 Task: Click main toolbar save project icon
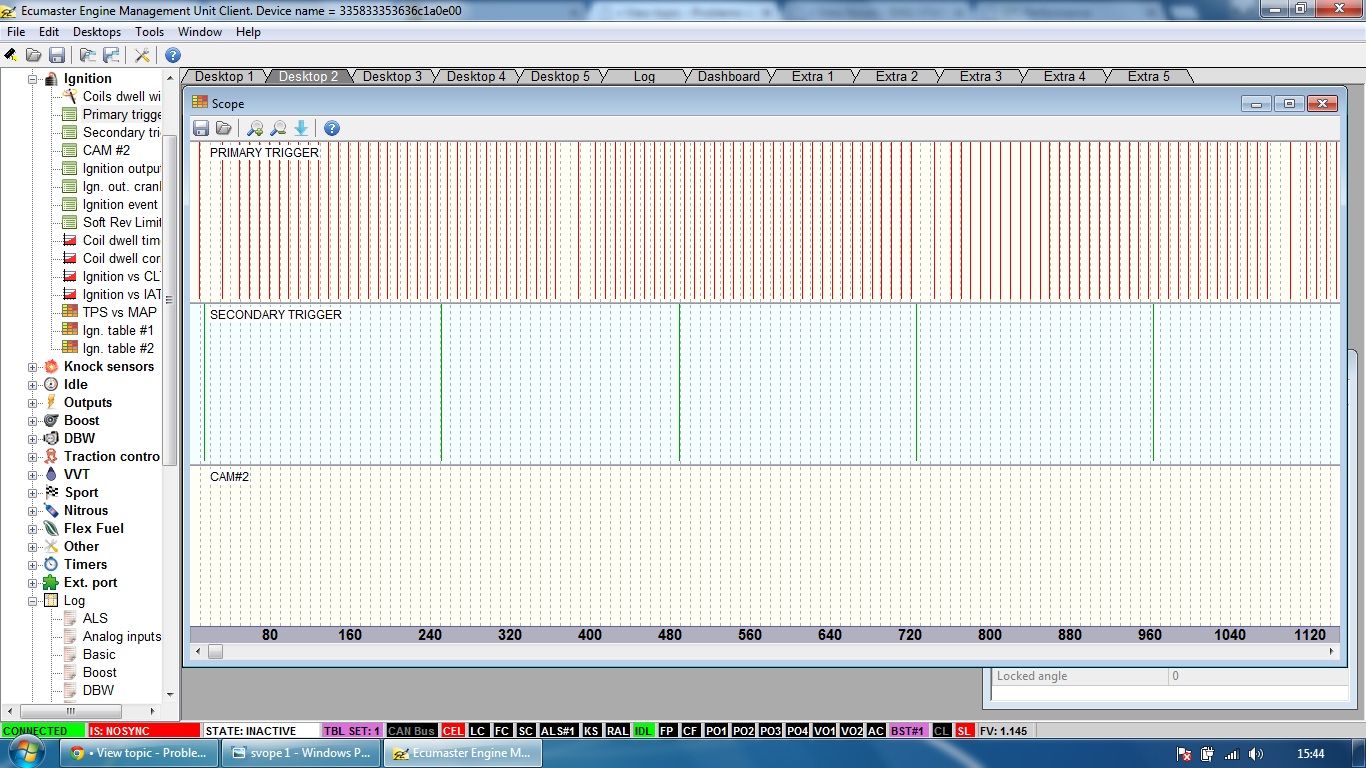(x=57, y=55)
